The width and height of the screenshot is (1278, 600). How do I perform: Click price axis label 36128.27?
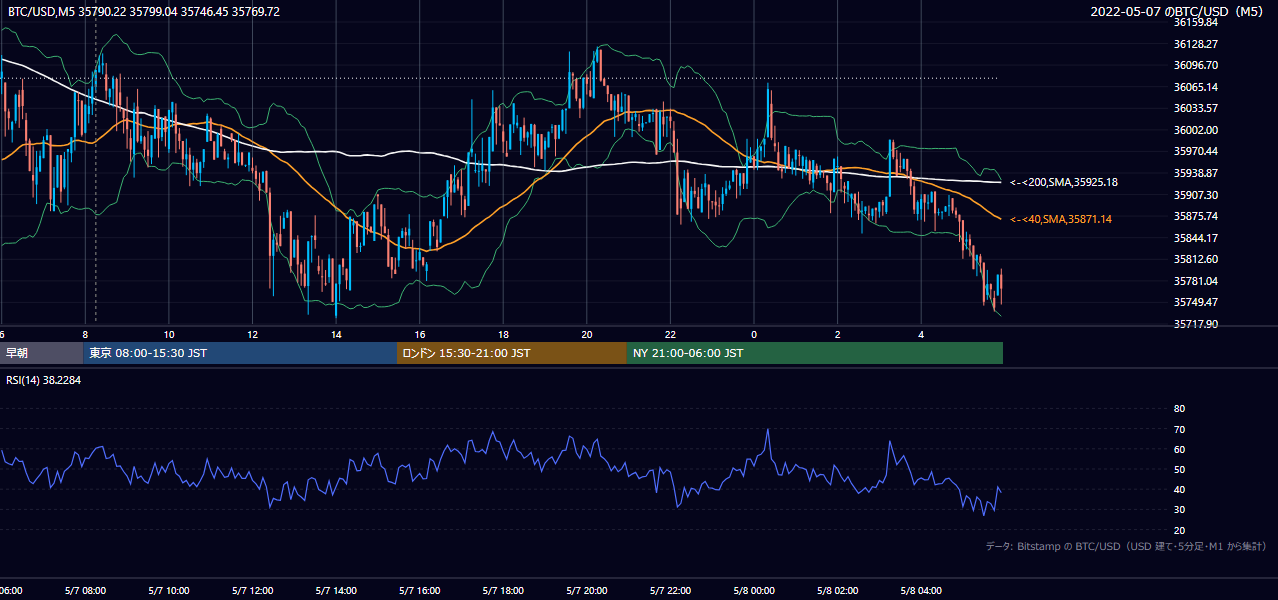[1195, 44]
